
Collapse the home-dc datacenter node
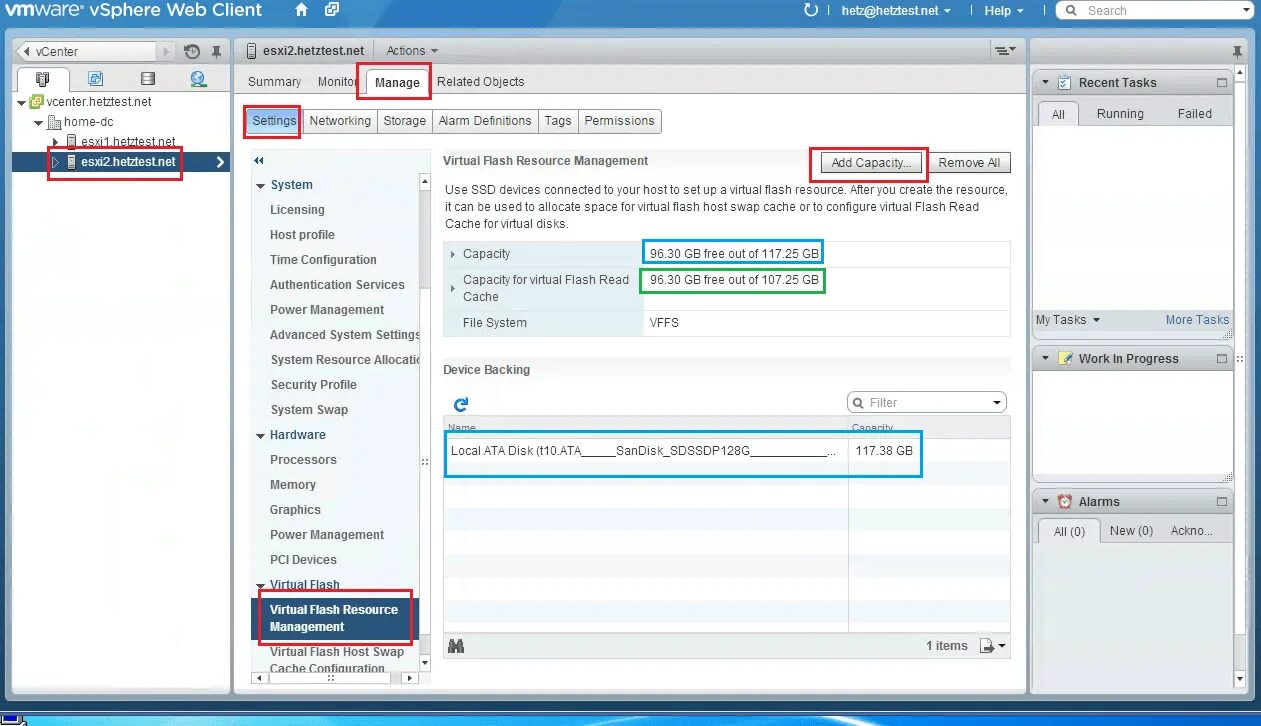pos(39,122)
